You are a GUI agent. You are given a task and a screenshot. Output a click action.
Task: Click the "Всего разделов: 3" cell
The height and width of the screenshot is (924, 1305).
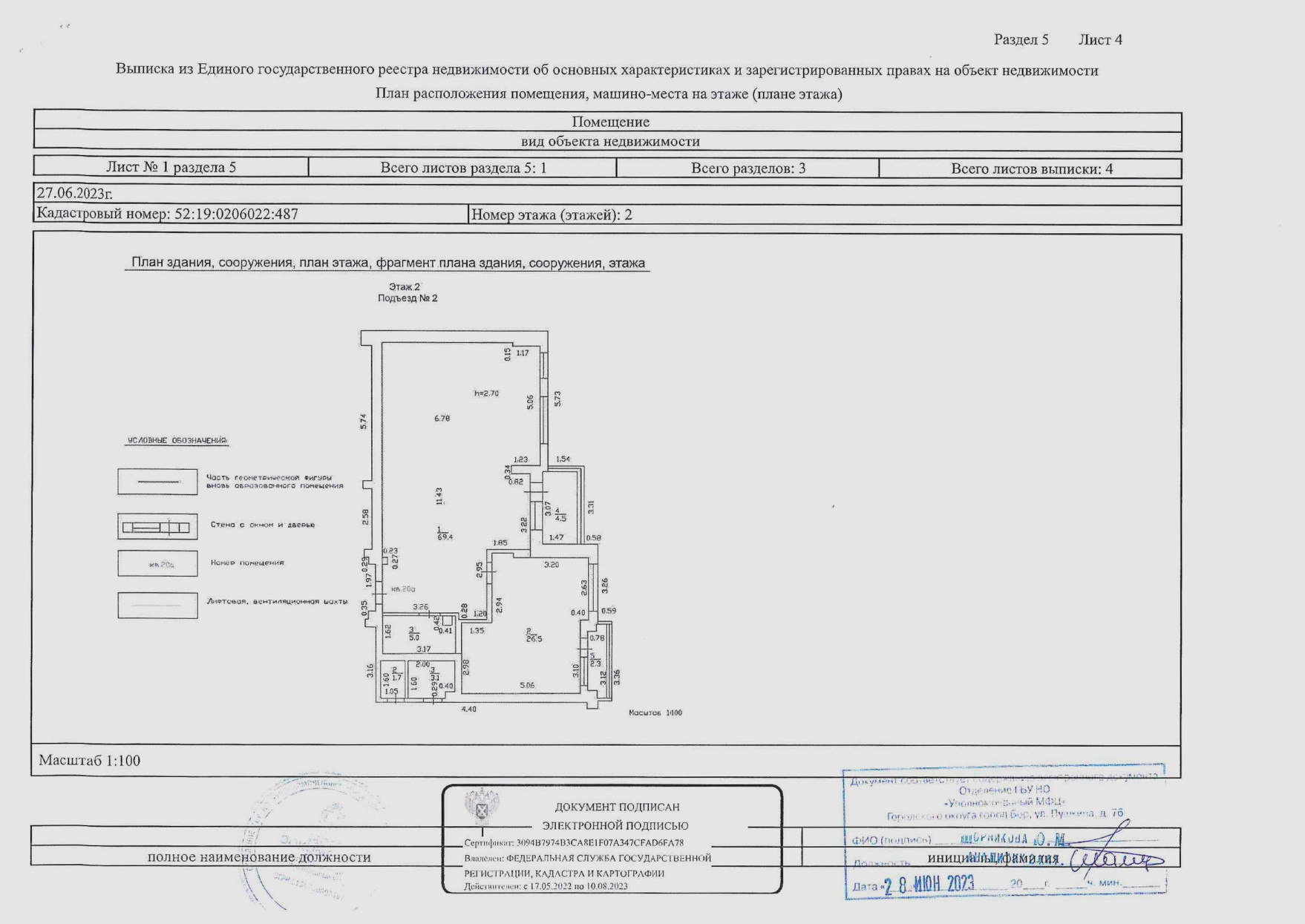point(748,168)
